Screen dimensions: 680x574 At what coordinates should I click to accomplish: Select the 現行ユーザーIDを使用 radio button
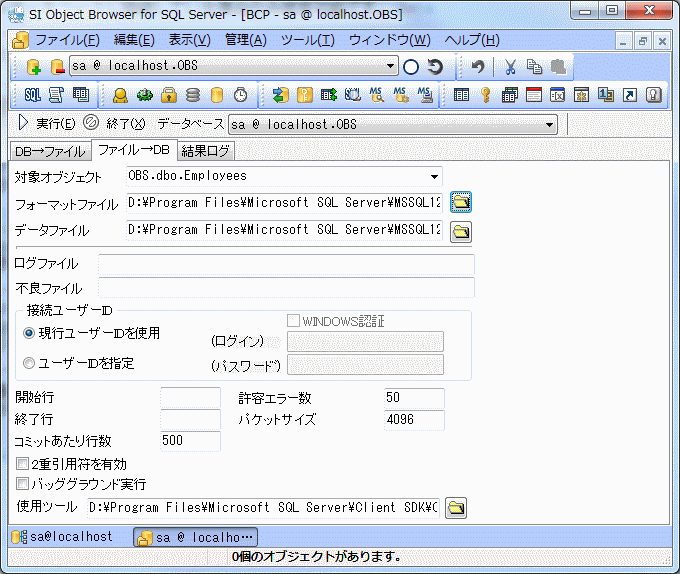tap(29, 333)
